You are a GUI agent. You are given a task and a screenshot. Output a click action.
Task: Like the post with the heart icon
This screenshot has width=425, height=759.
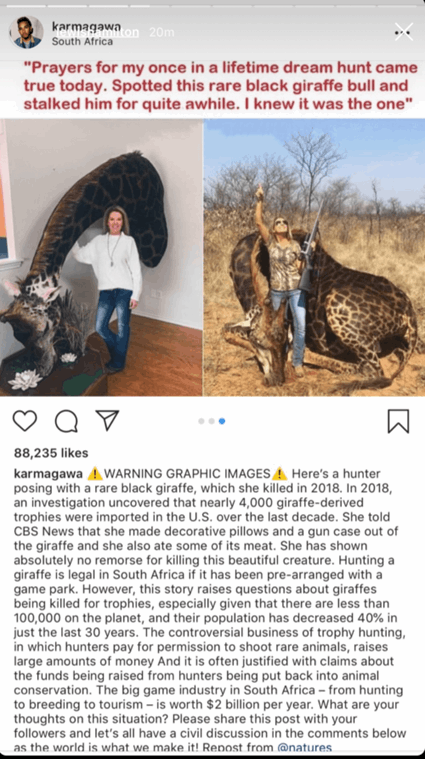[x=25, y=421]
